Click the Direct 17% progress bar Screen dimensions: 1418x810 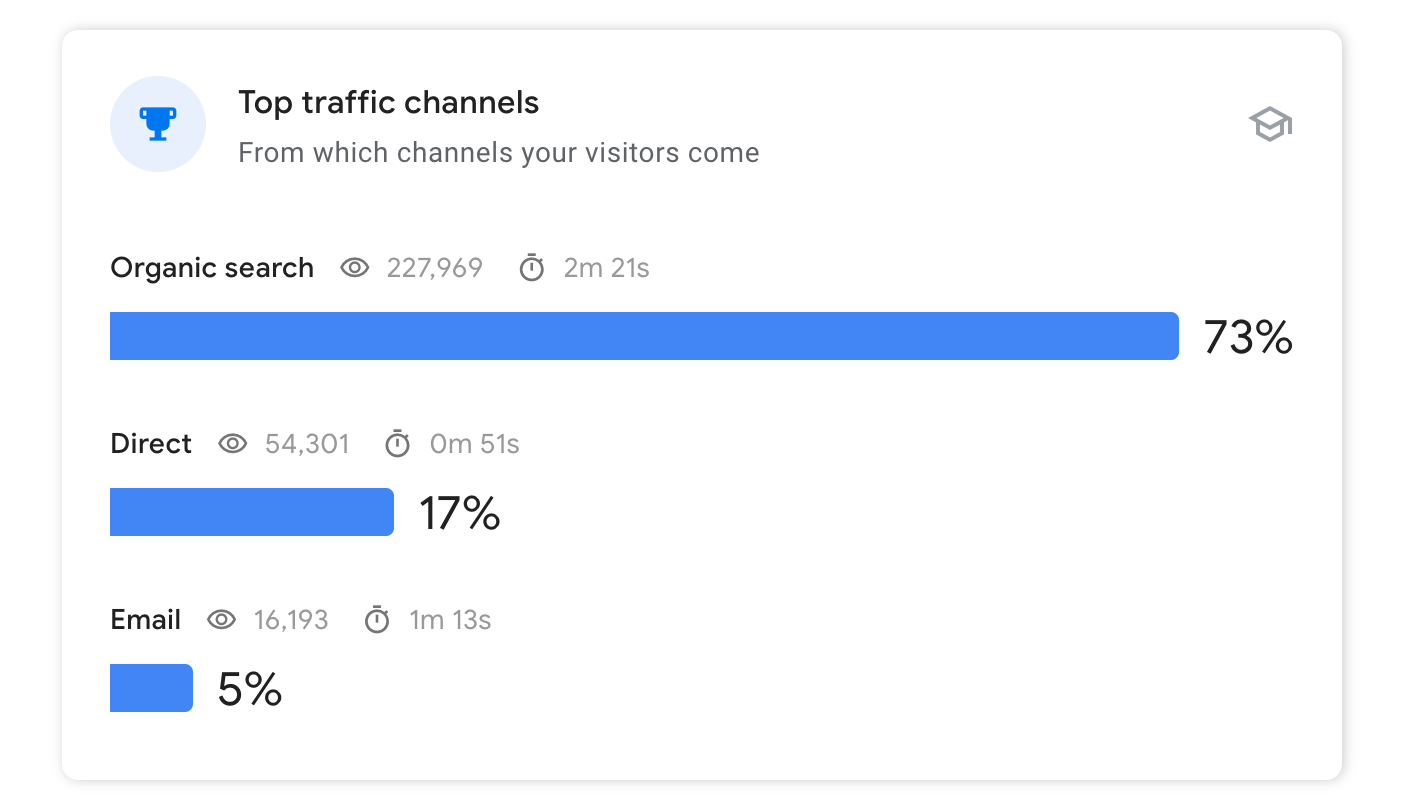pyautogui.click(x=252, y=512)
